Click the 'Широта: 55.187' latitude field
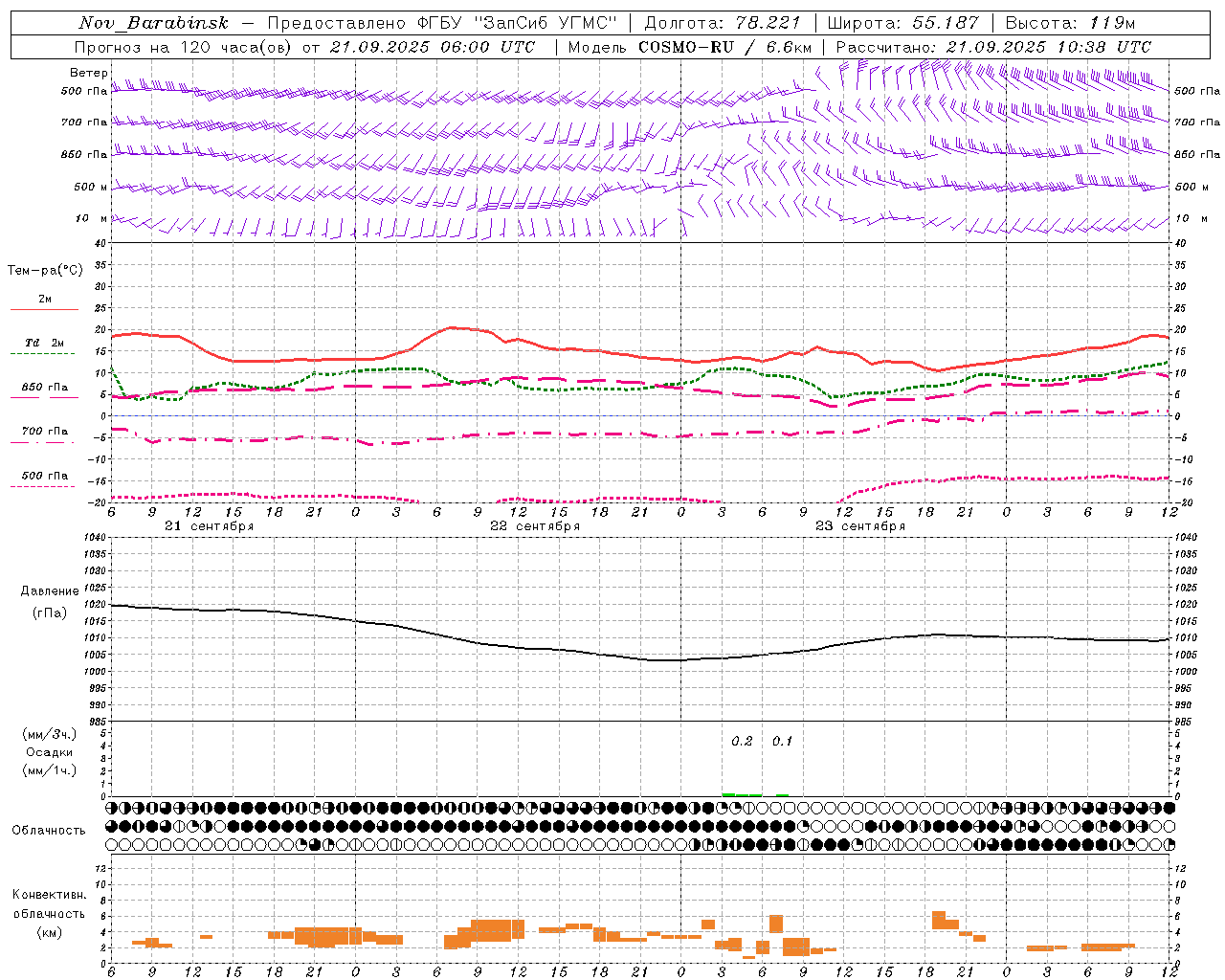Image resolution: width=1225 pixels, height=980 pixels. click(903, 23)
